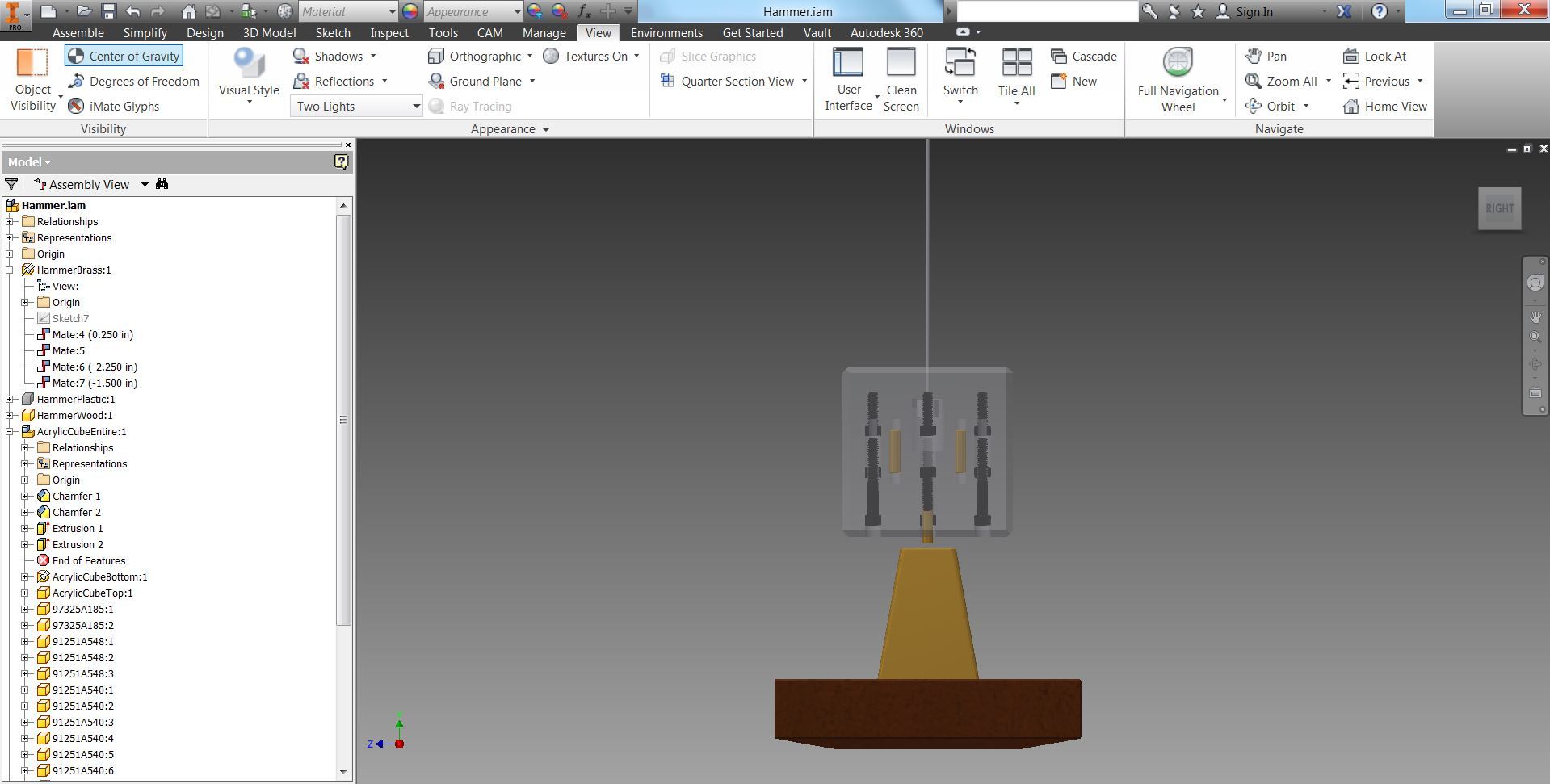
Task: Toggle Textures On setting
Action: (586, 56)
